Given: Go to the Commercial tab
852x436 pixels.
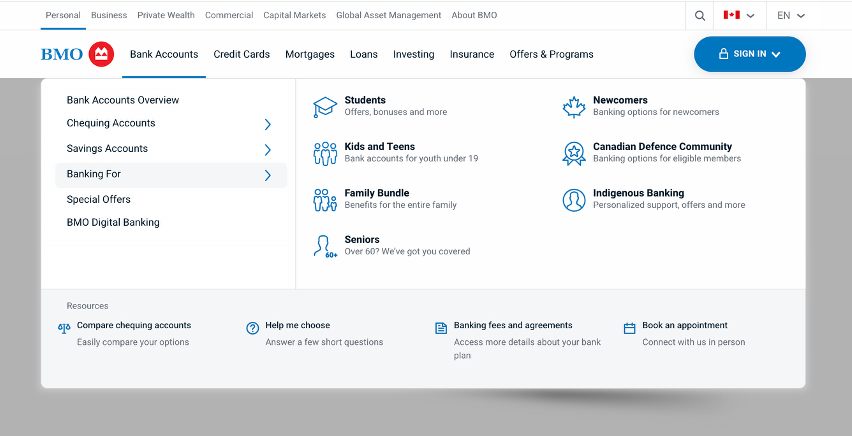Looking at the screenshot, I should click(x=229, y=15).
